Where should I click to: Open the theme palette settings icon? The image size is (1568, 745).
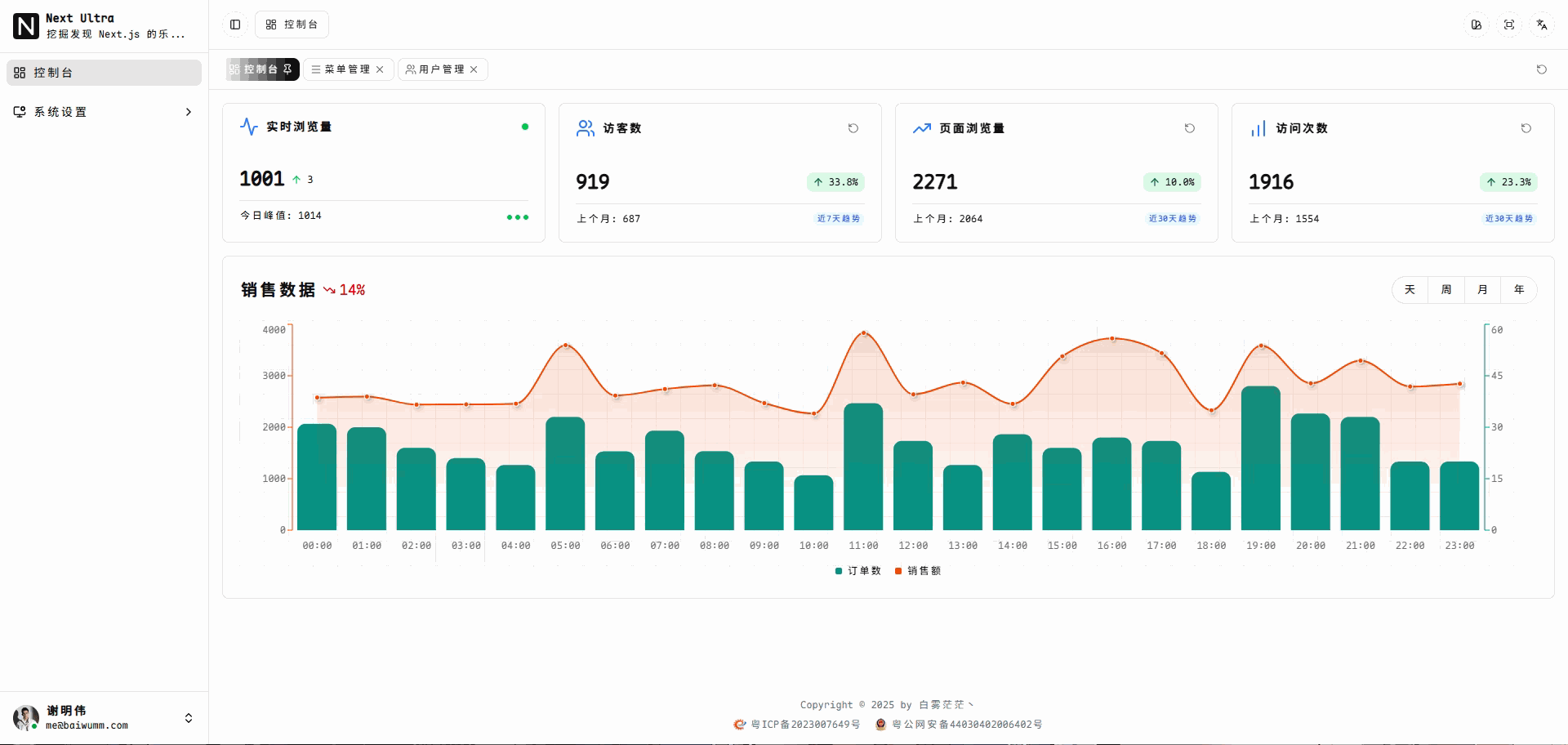(1477, 25)
